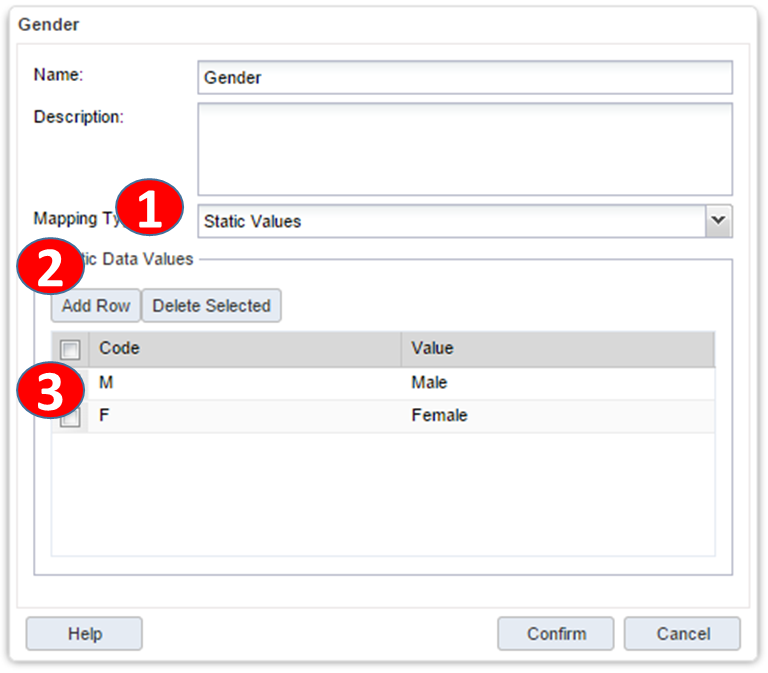
Task: Confirm the Gender mapping
Action: click(x=556, y=633)
